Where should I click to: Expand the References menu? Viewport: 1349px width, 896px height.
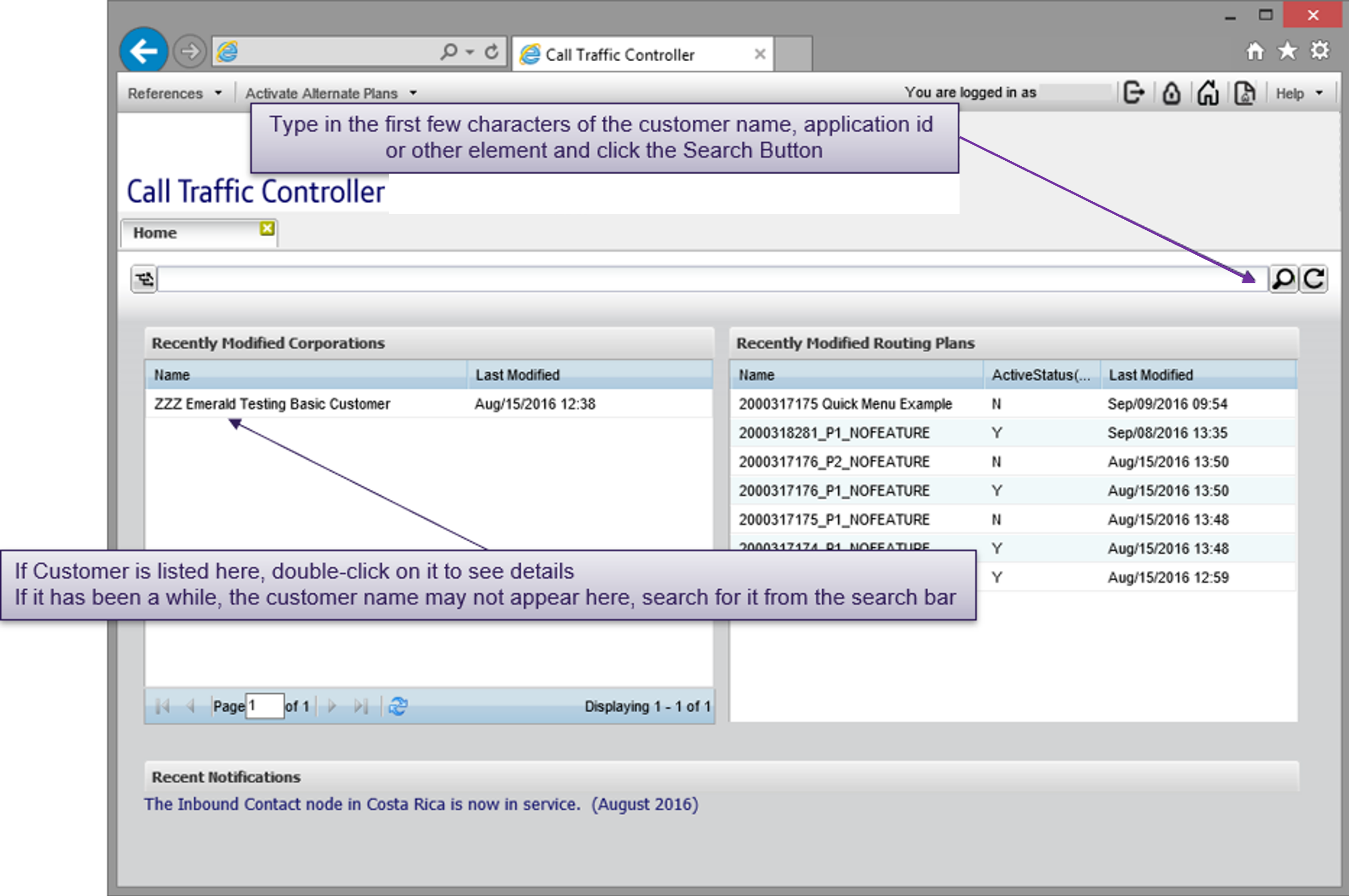[x=174, y=93]
